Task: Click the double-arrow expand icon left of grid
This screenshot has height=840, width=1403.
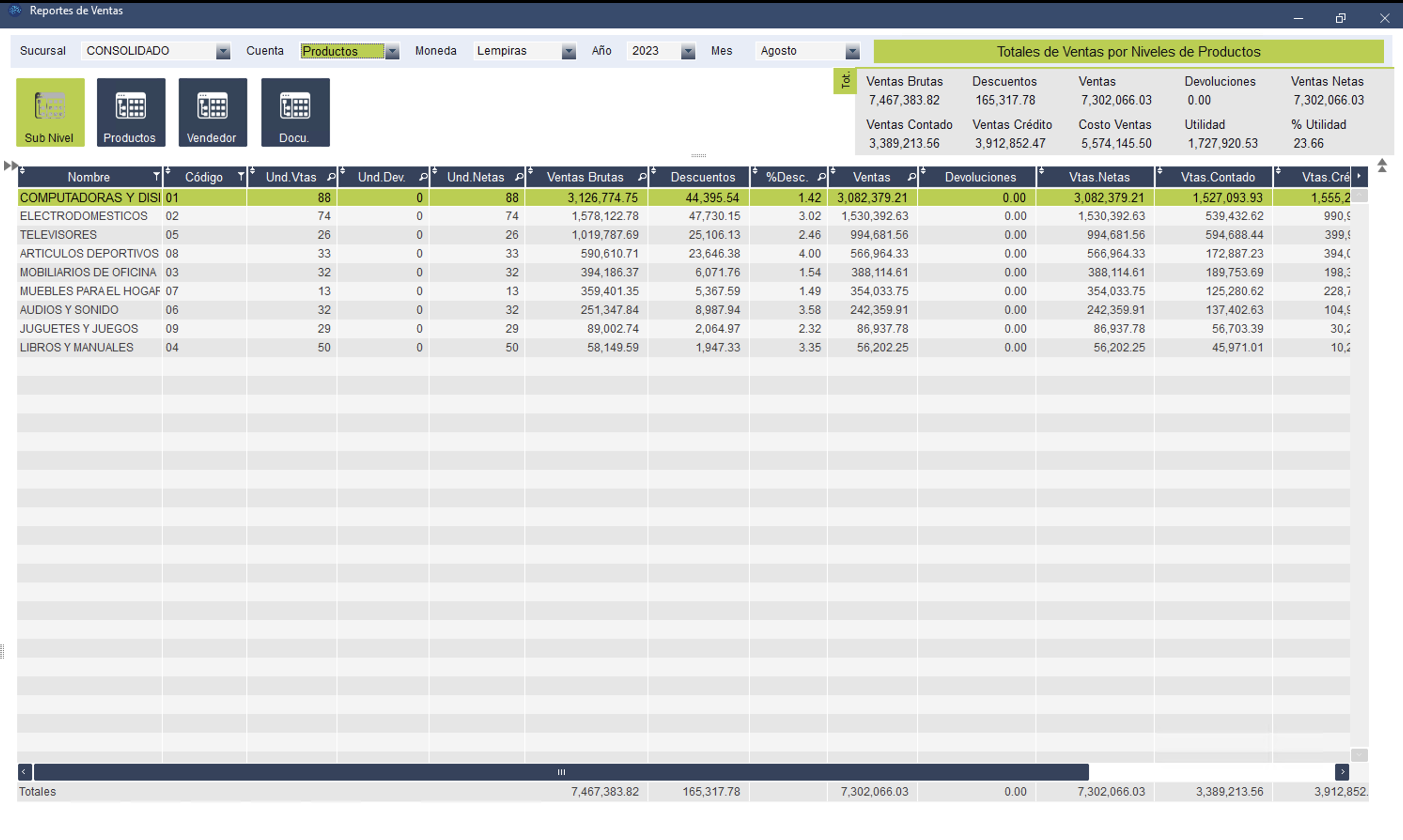Action: (10, 166)
